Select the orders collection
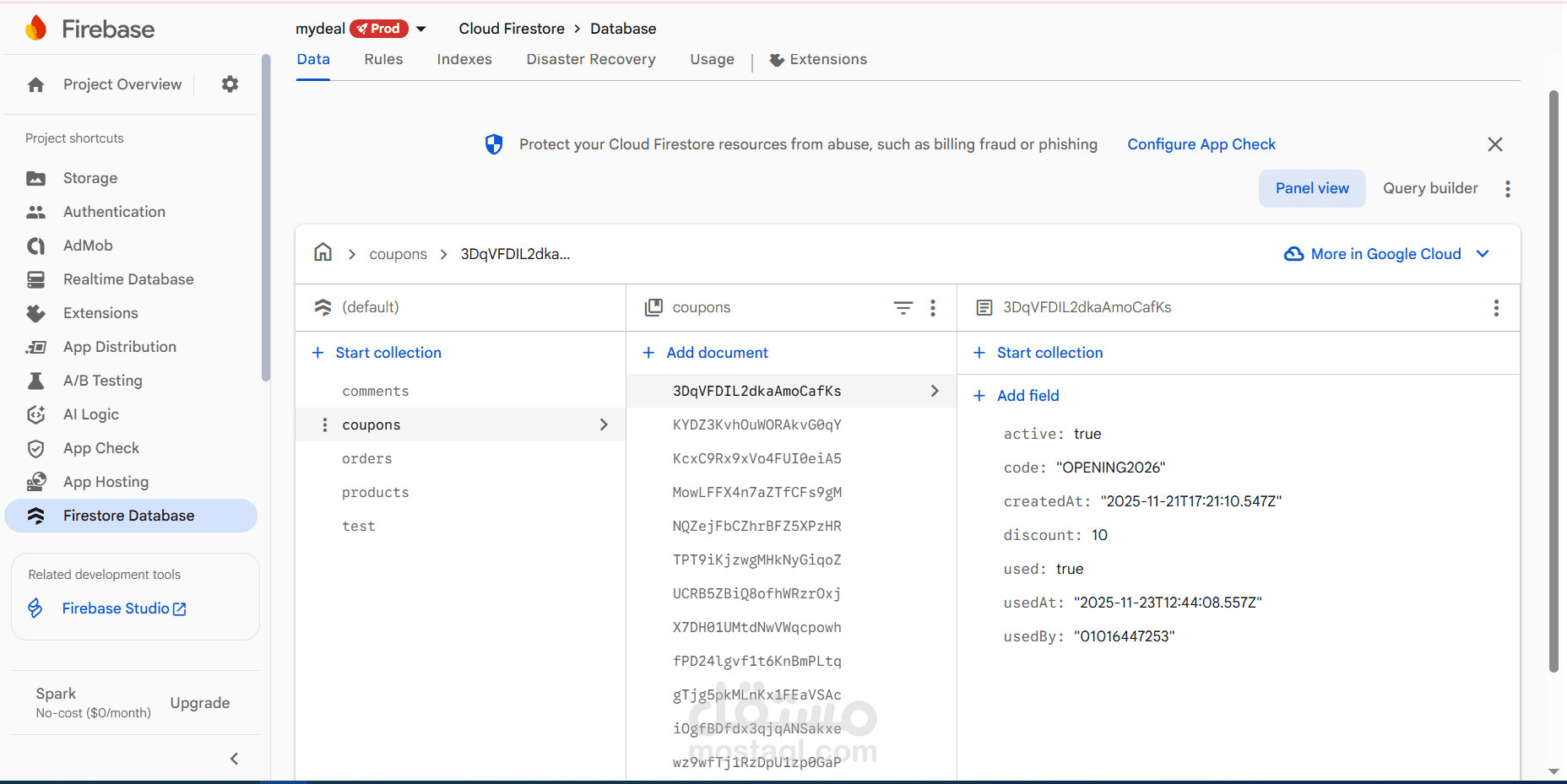The image size is (1567, 784). point(367,459)
